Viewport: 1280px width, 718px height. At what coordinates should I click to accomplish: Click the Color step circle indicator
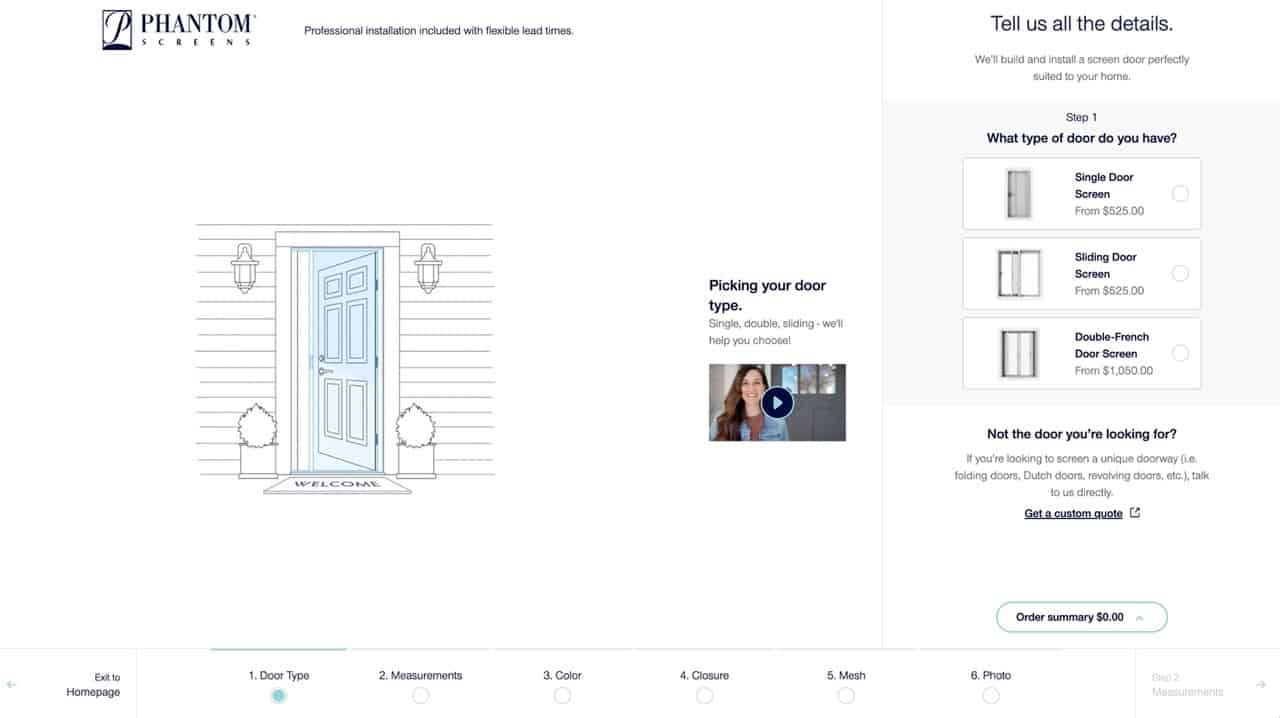562,695
